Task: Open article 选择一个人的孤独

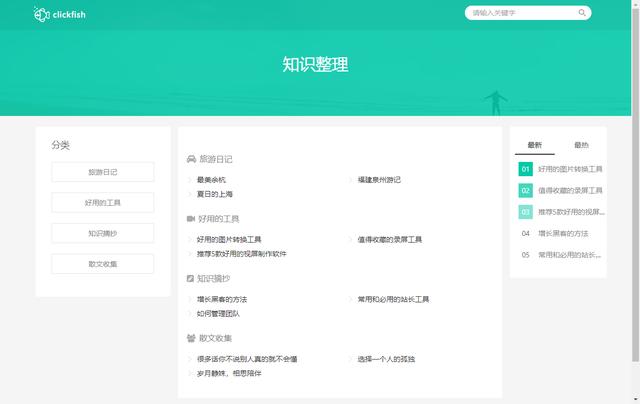Action: 386,359
